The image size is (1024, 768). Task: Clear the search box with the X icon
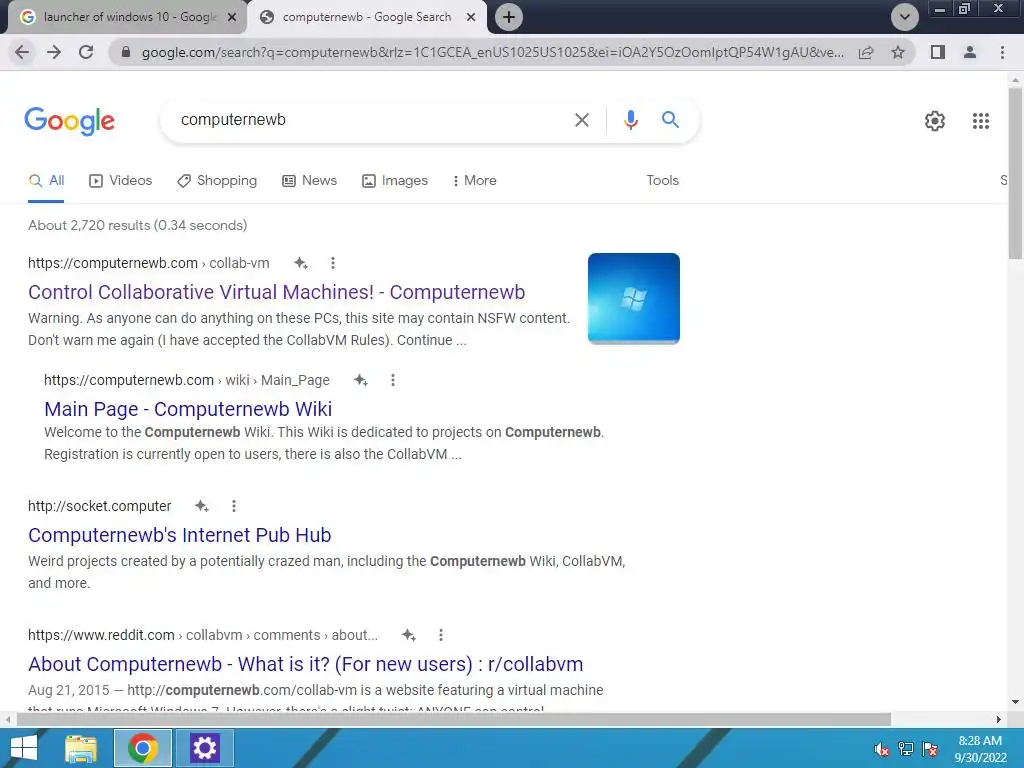581,120
